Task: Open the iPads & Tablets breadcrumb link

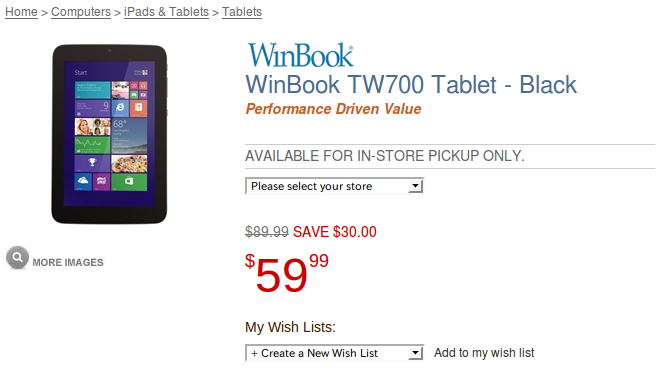Action: tap(167, 12)
